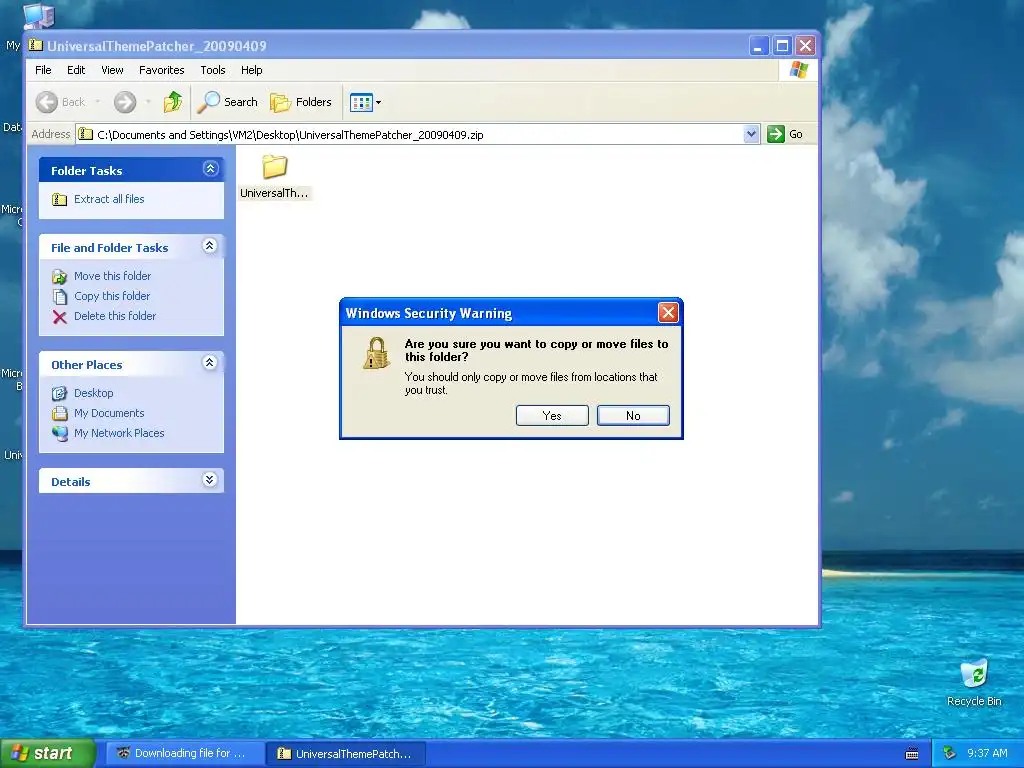Click the zip icon in the window title bar
The height and width of the screenshot is (768, 1024).
pyautogui.click(x=36, y=46)
